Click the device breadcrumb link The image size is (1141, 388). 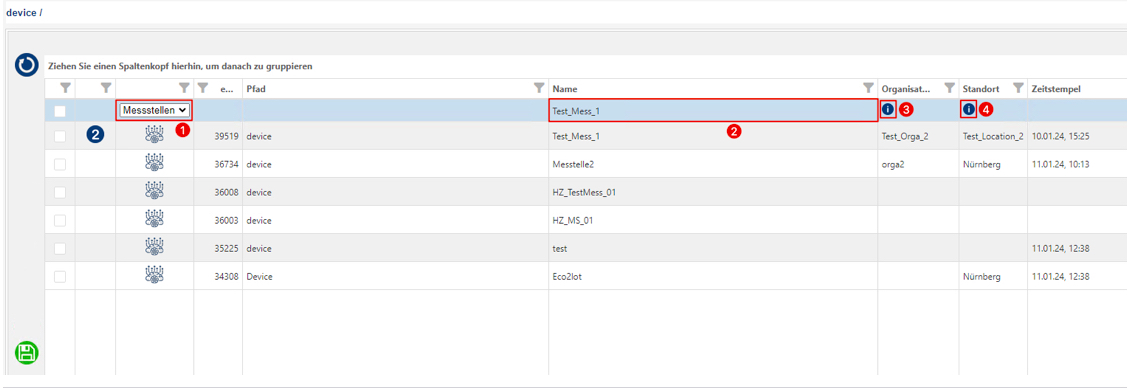tap(21, 13)
